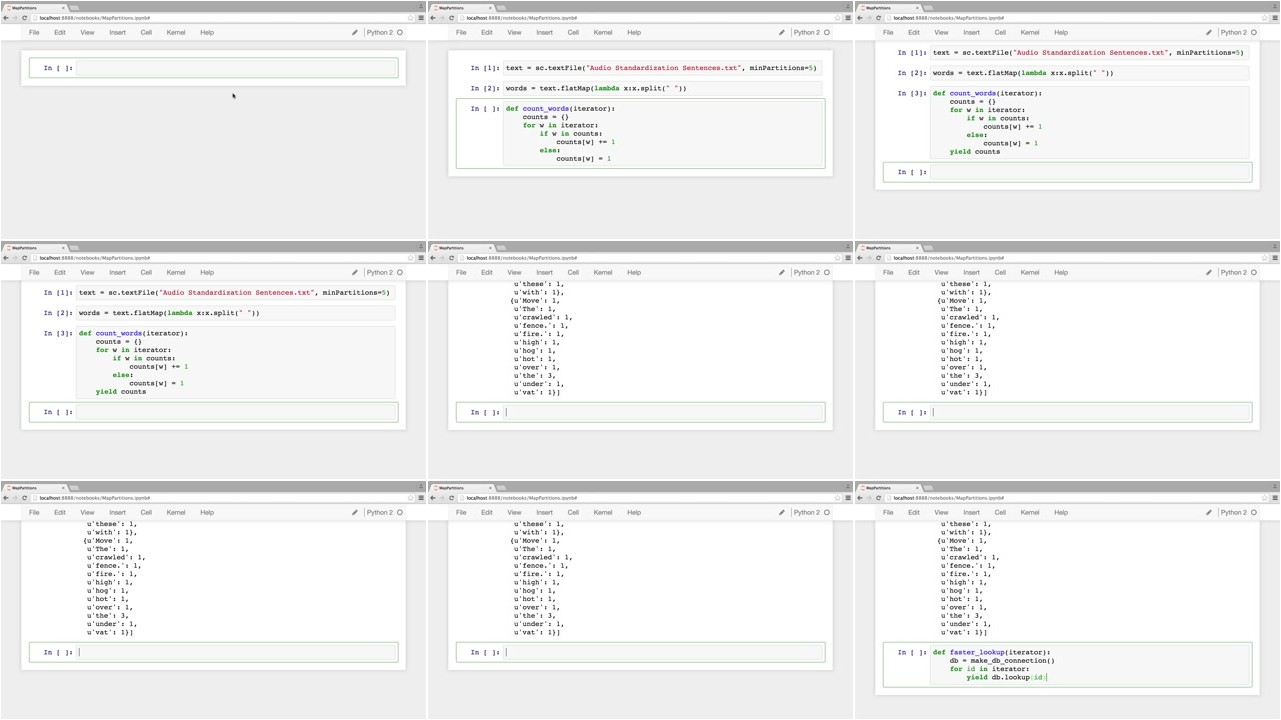The height and width of the screenshot is (720, 1281).
Task: Open new tab in blank single-cell notebook window
Action: pyautogui.click(x=72, y=7)
